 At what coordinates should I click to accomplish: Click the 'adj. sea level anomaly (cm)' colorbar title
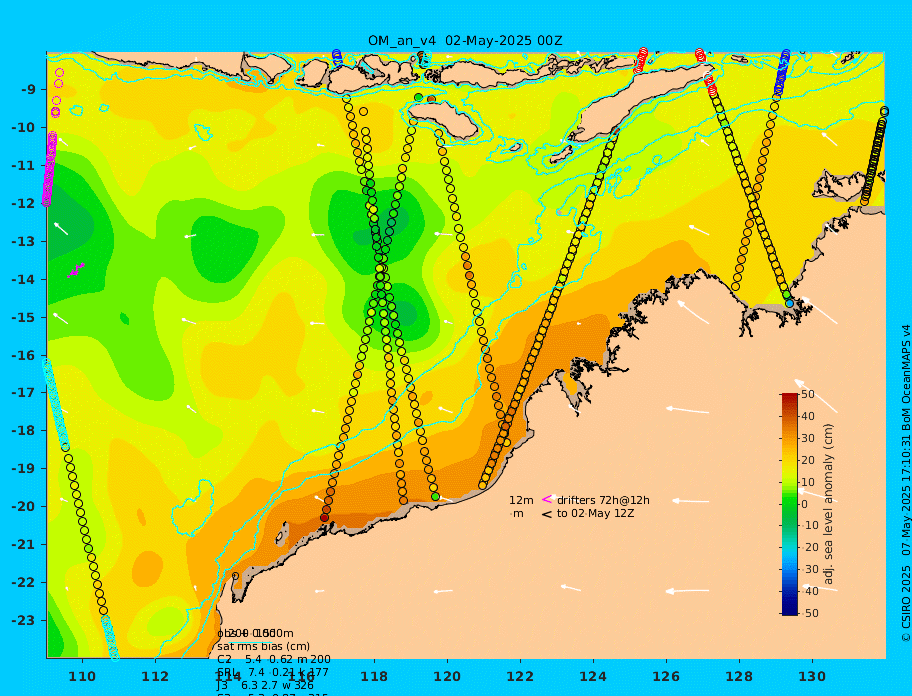click(829, 504)
